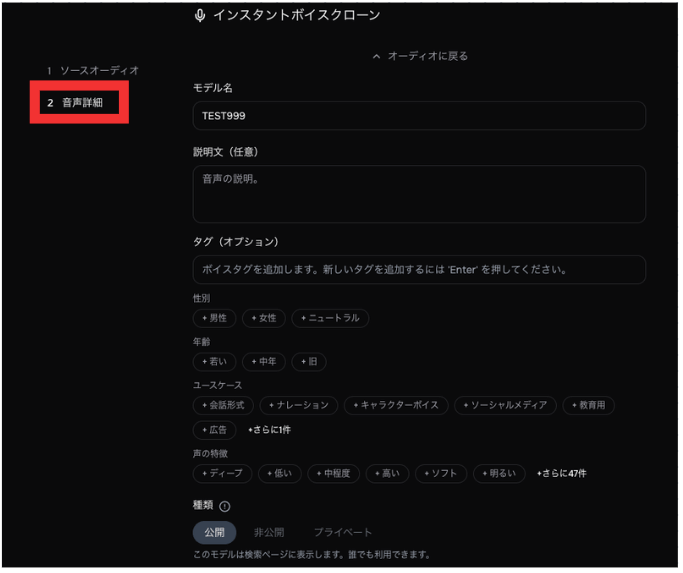
Task: Select the 公開 visibility option
Action: [214, 532]
